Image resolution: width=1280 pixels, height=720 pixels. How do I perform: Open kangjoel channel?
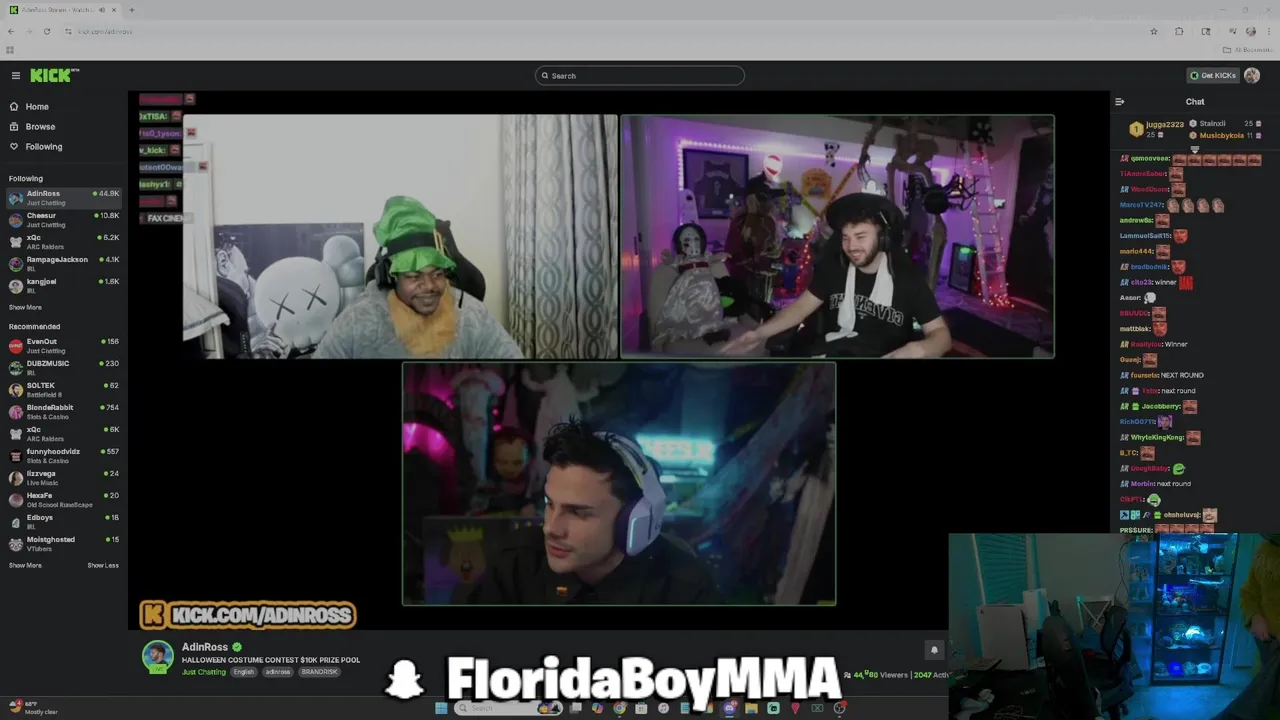[64, 285]
